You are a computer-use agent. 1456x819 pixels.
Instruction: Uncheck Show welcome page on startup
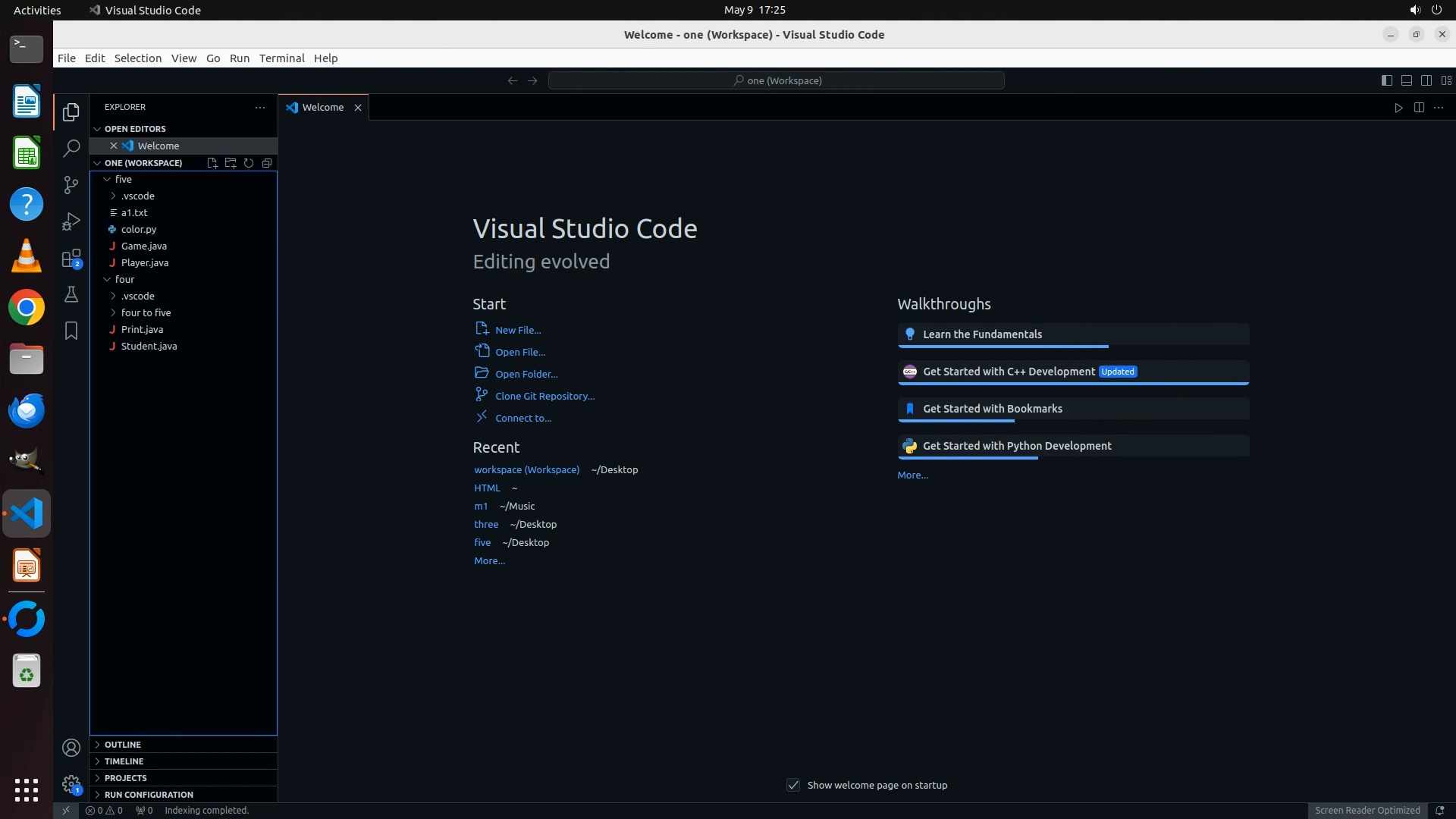pos(793,785)
